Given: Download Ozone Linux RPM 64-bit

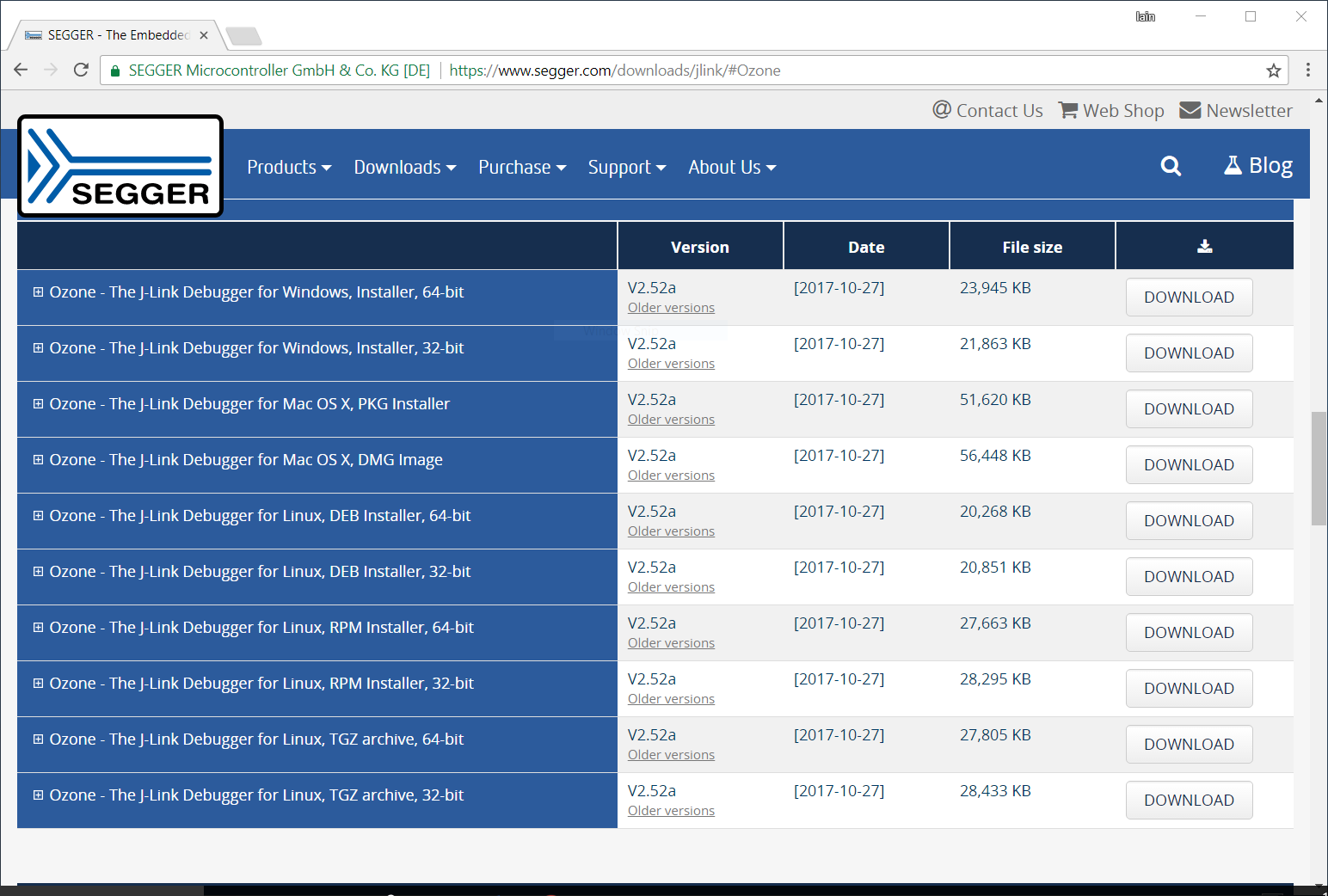Looking at the screenshot, I should click(1189, 633).
